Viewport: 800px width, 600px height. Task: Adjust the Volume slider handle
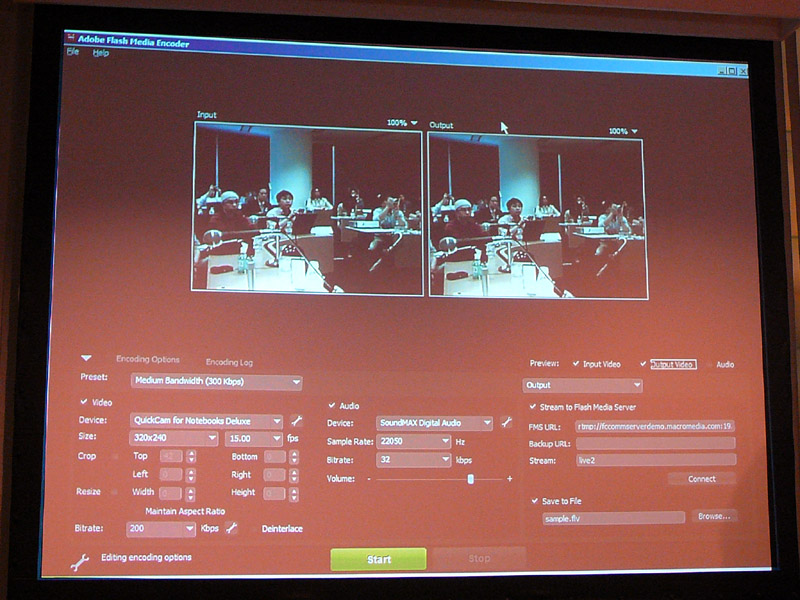pyautogui.click(x=470, y=479)
